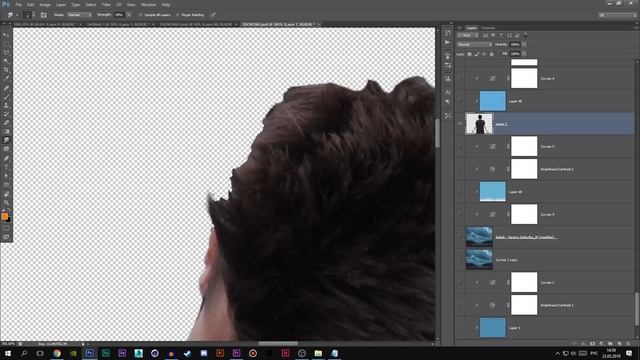The image size is (640, 360).
Task: Open the Layer menu
Action: [60, 4]
